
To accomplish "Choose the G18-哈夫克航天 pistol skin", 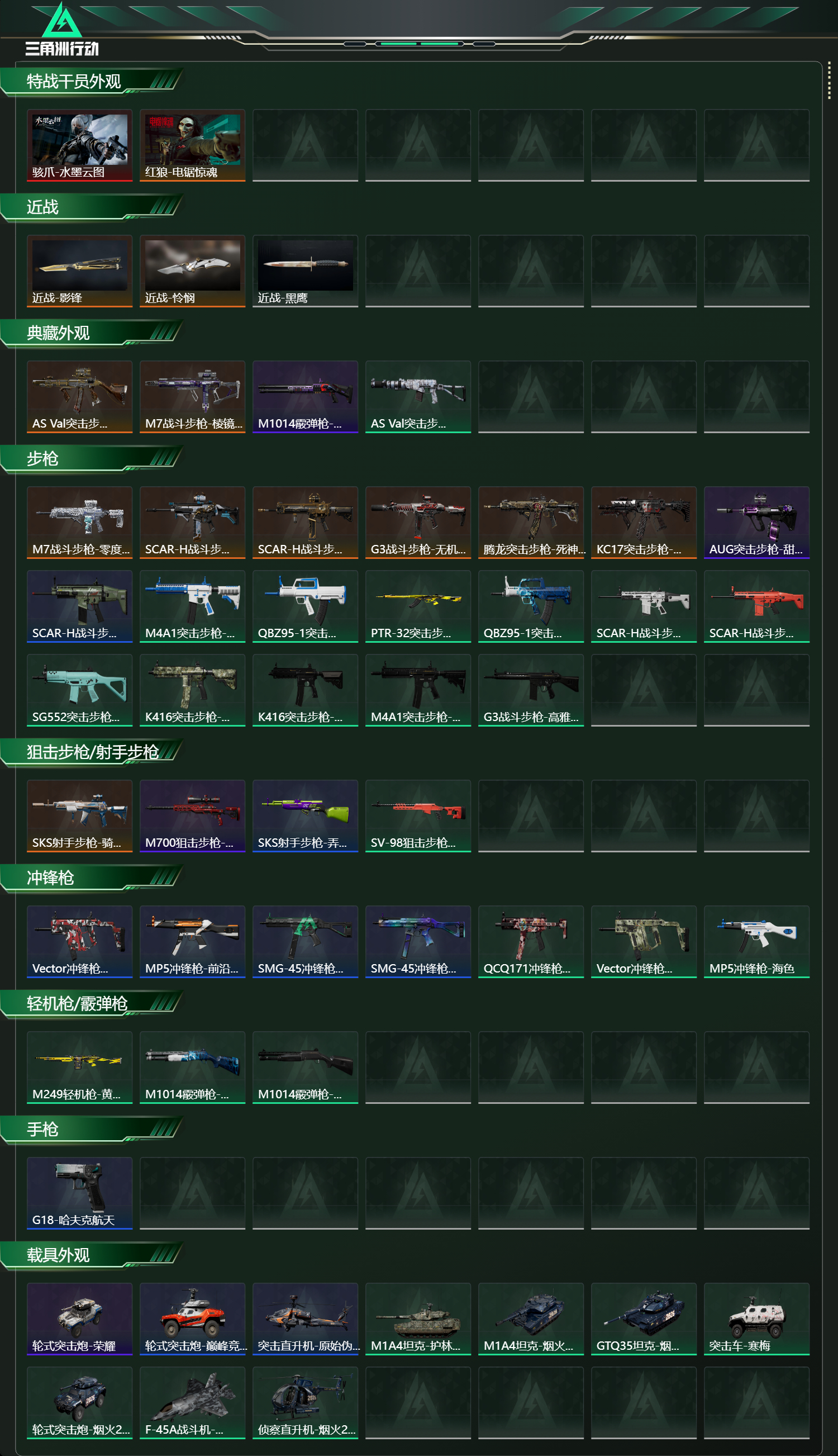I will coord(79,1193).
